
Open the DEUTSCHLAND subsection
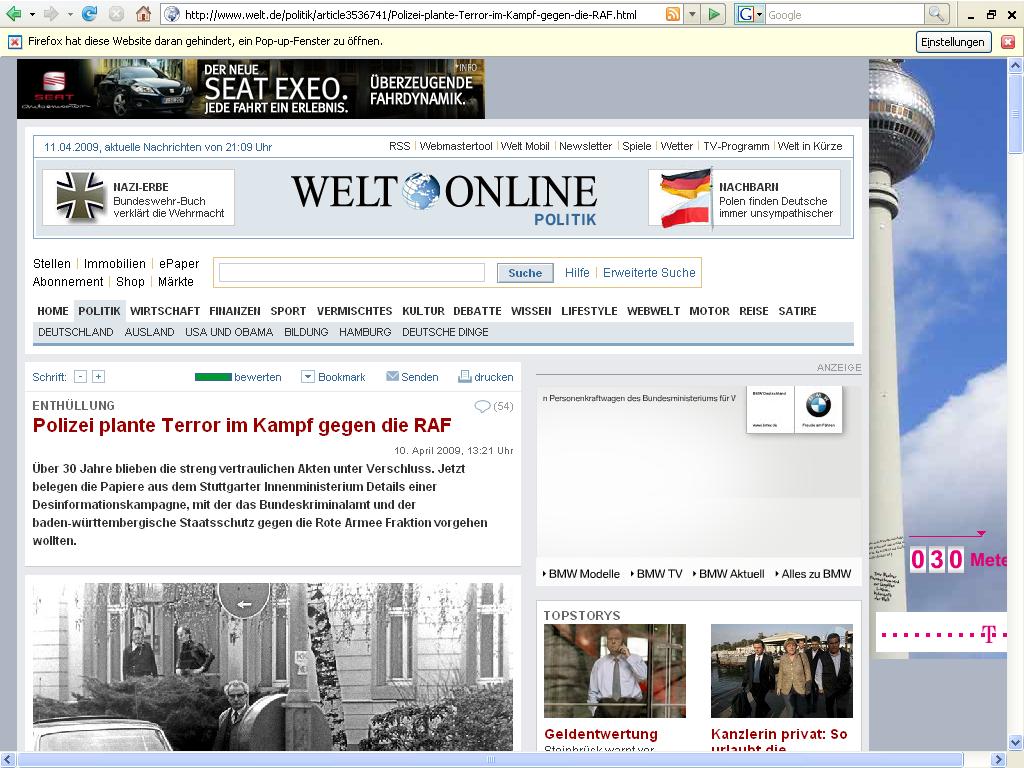(76, 332)
